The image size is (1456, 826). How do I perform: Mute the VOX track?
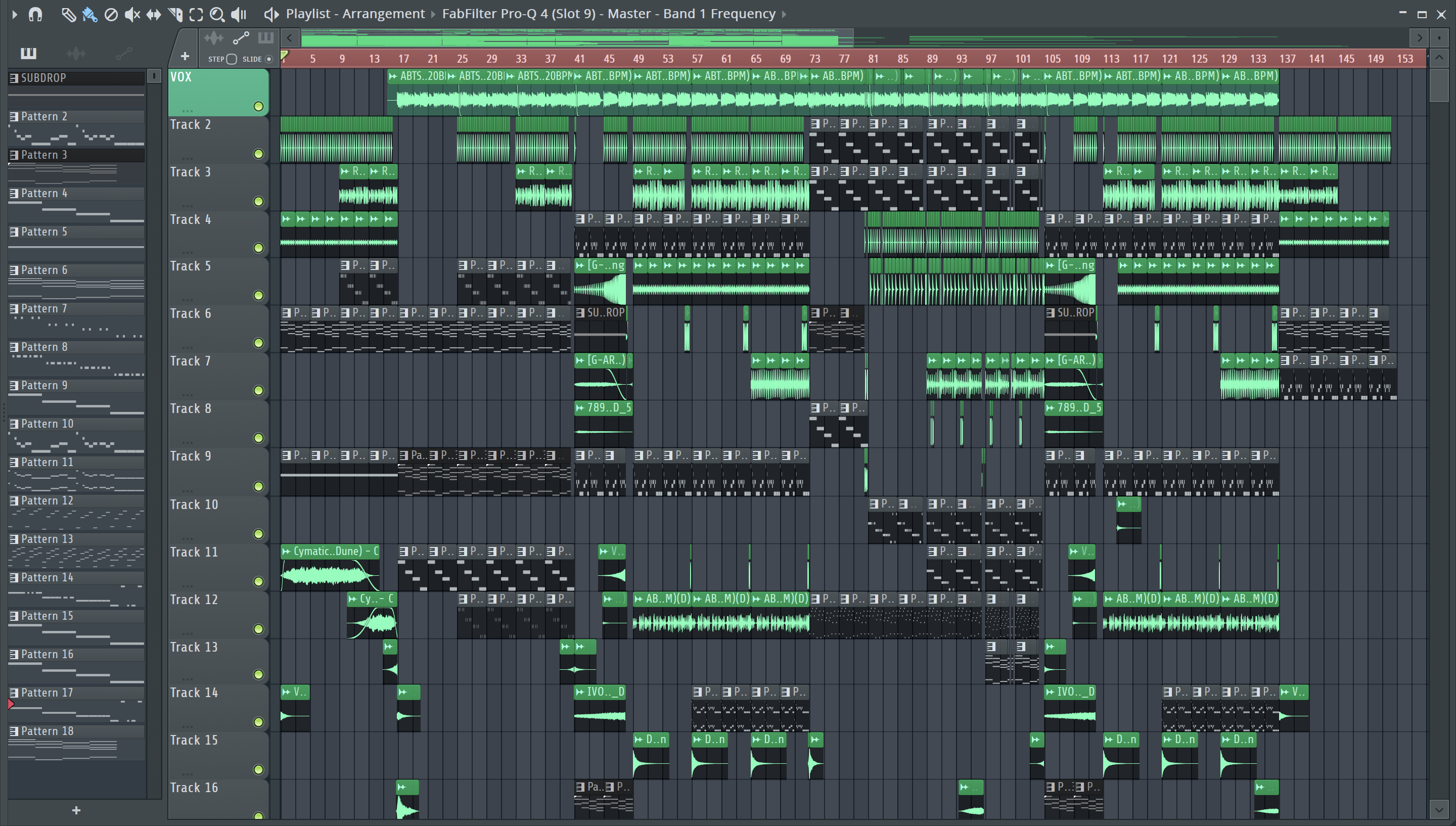(x=259, y=106)
